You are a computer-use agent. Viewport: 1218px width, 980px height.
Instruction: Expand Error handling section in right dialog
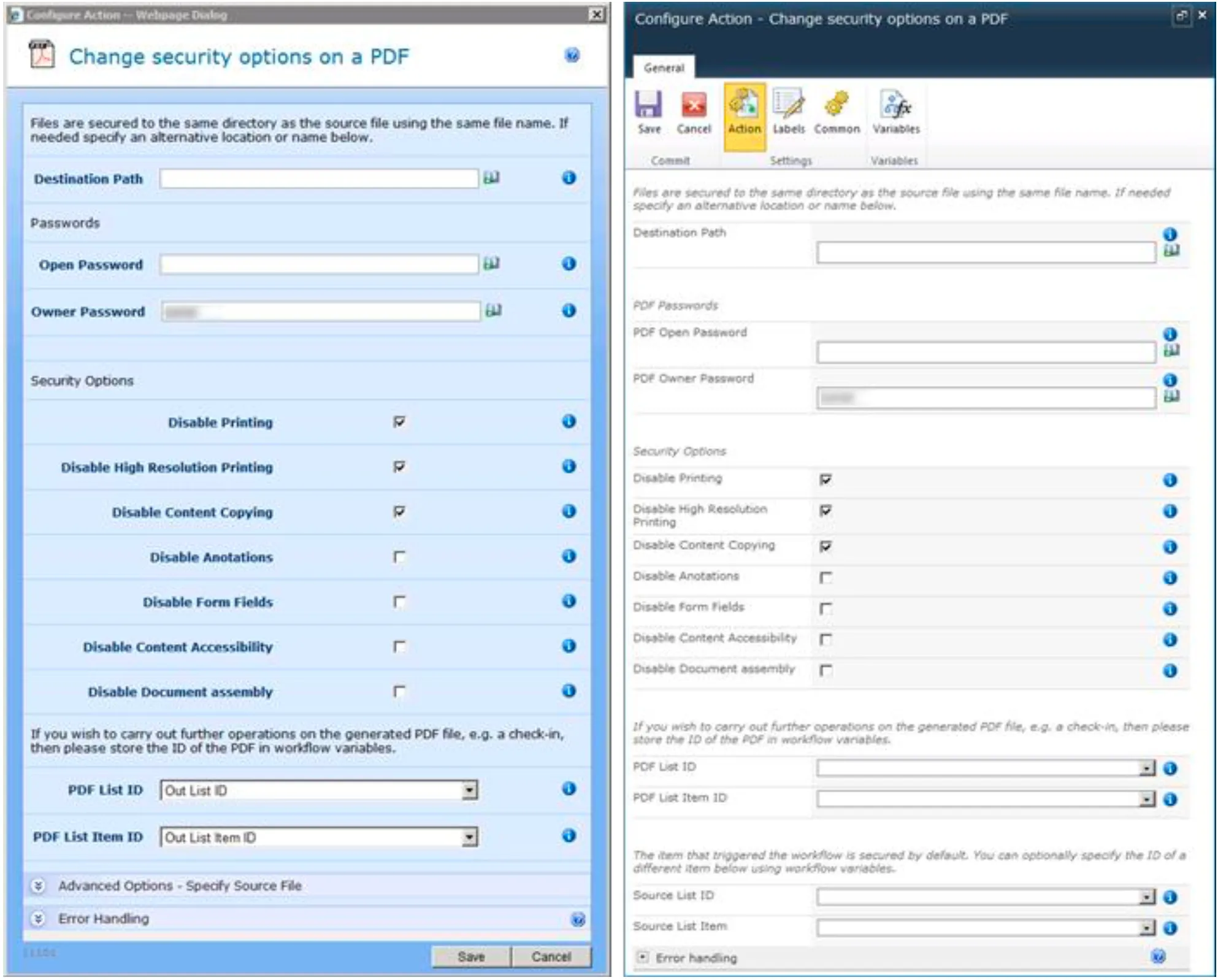tap(642, 957)
